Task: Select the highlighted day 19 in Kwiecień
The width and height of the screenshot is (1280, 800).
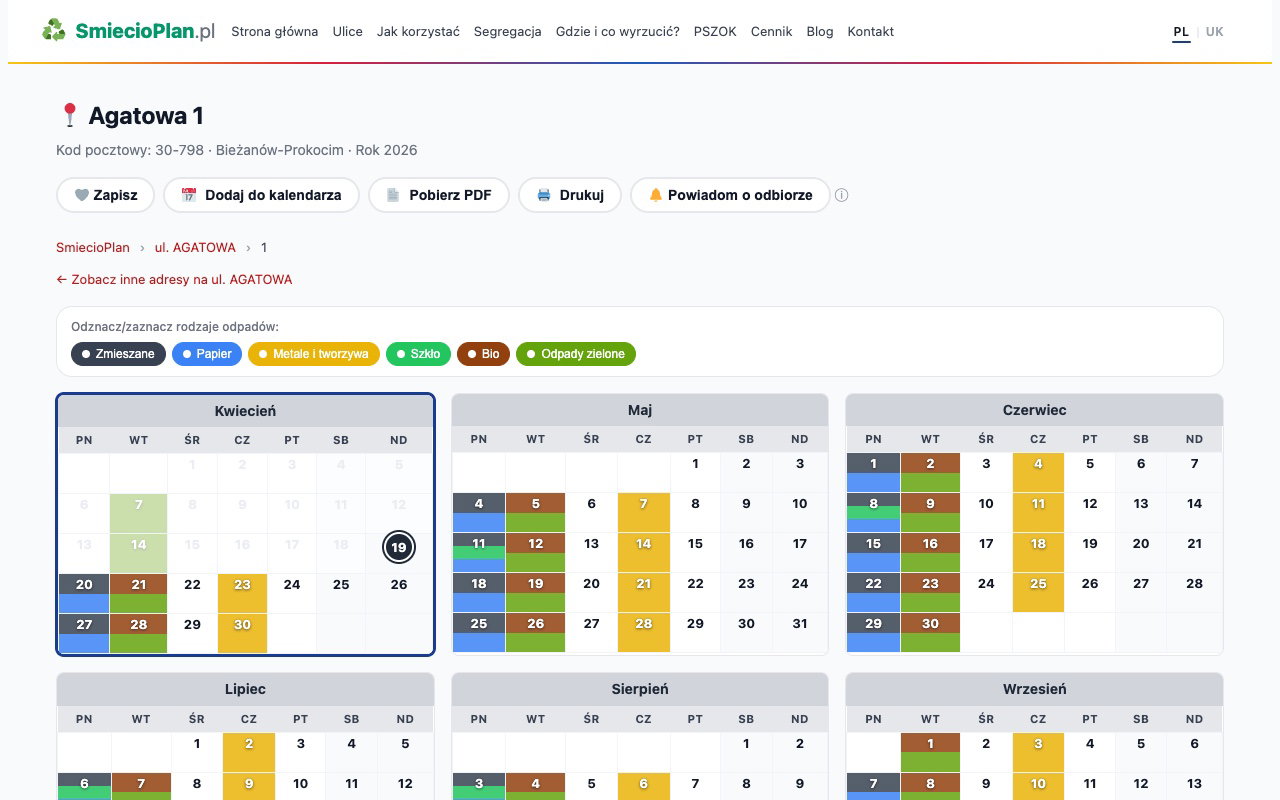Action: [398, 547]
